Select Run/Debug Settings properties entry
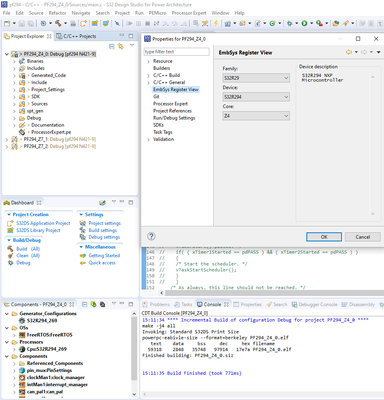Viewport: 384px width, 400px height. [x=174, y=118]
